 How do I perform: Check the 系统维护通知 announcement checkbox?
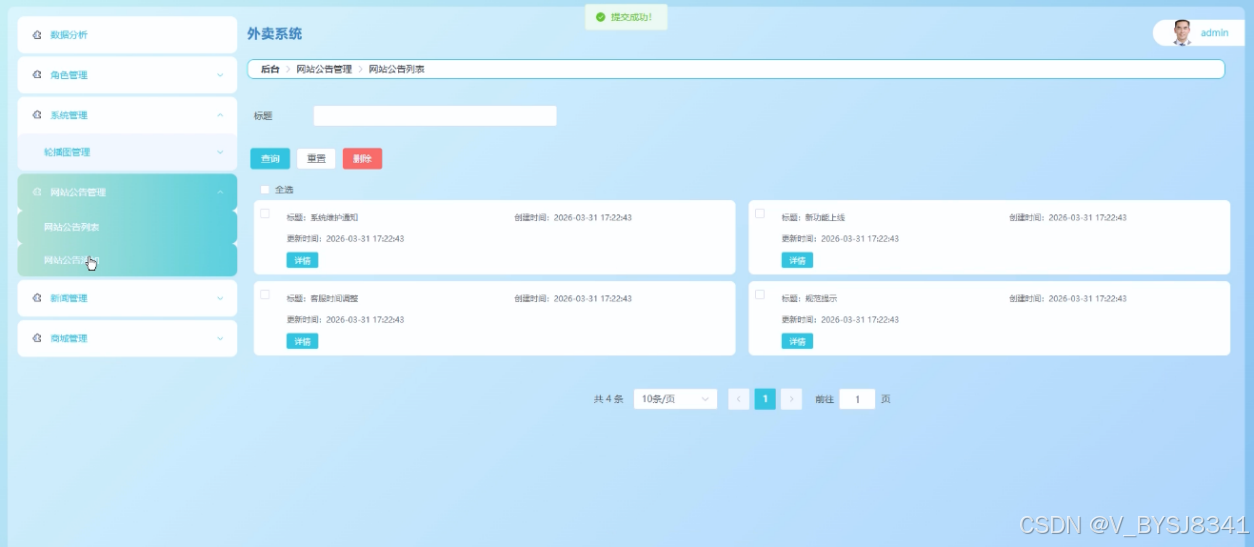[x=265, y=213]
